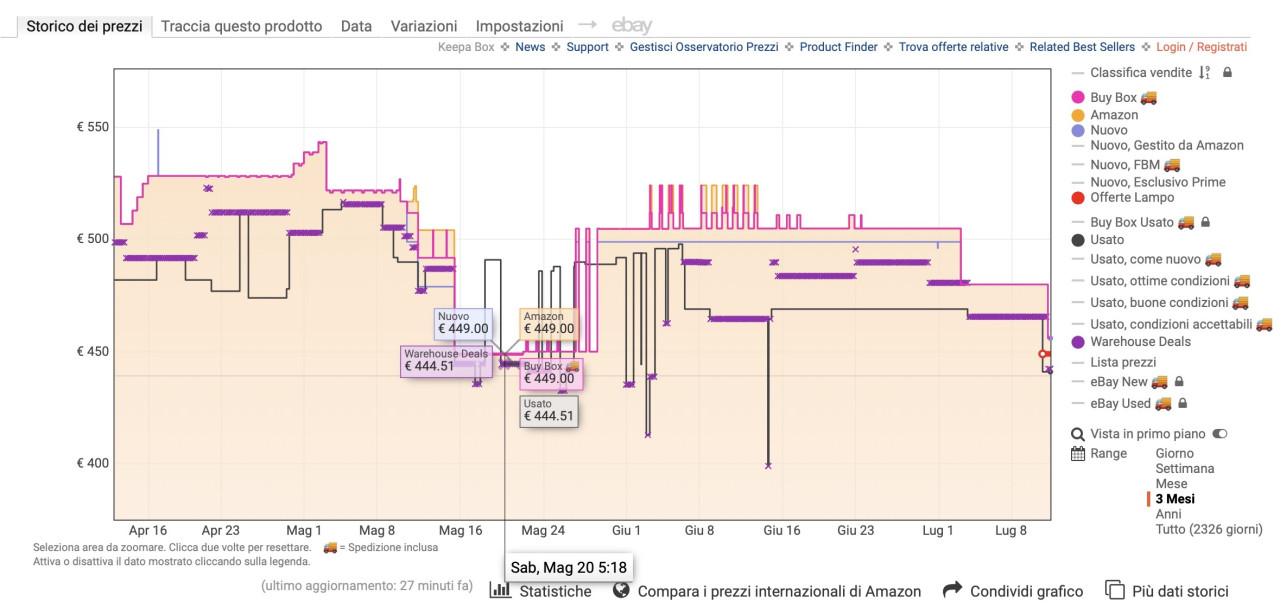Click the truck icon beside Buy Box Usato

click(x=1185, y=222)
